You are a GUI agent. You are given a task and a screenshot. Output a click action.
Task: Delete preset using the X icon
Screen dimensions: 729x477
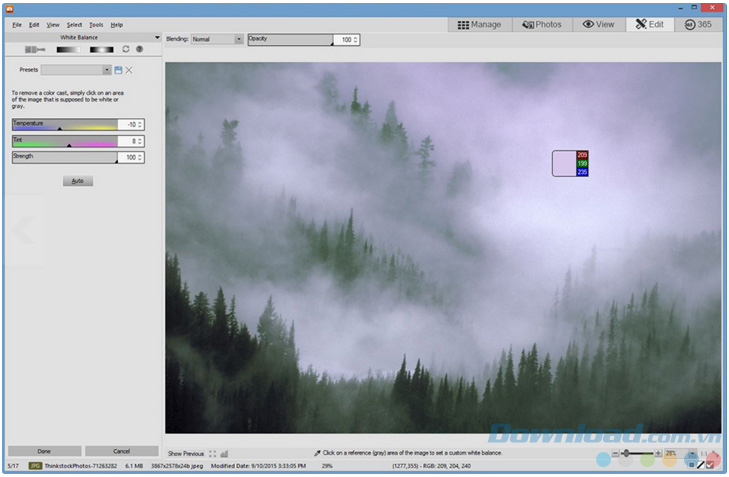[129, 70]
